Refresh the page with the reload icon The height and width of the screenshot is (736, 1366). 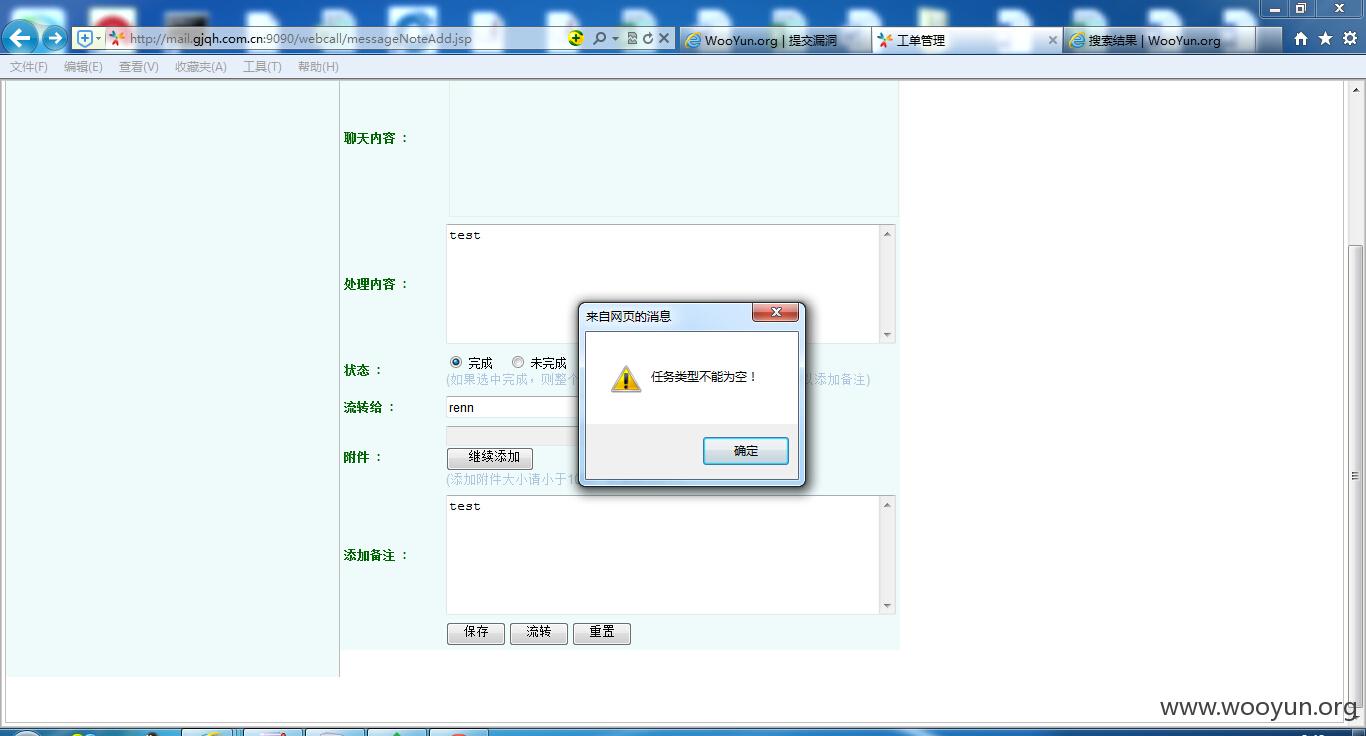[x=647, y=38]
